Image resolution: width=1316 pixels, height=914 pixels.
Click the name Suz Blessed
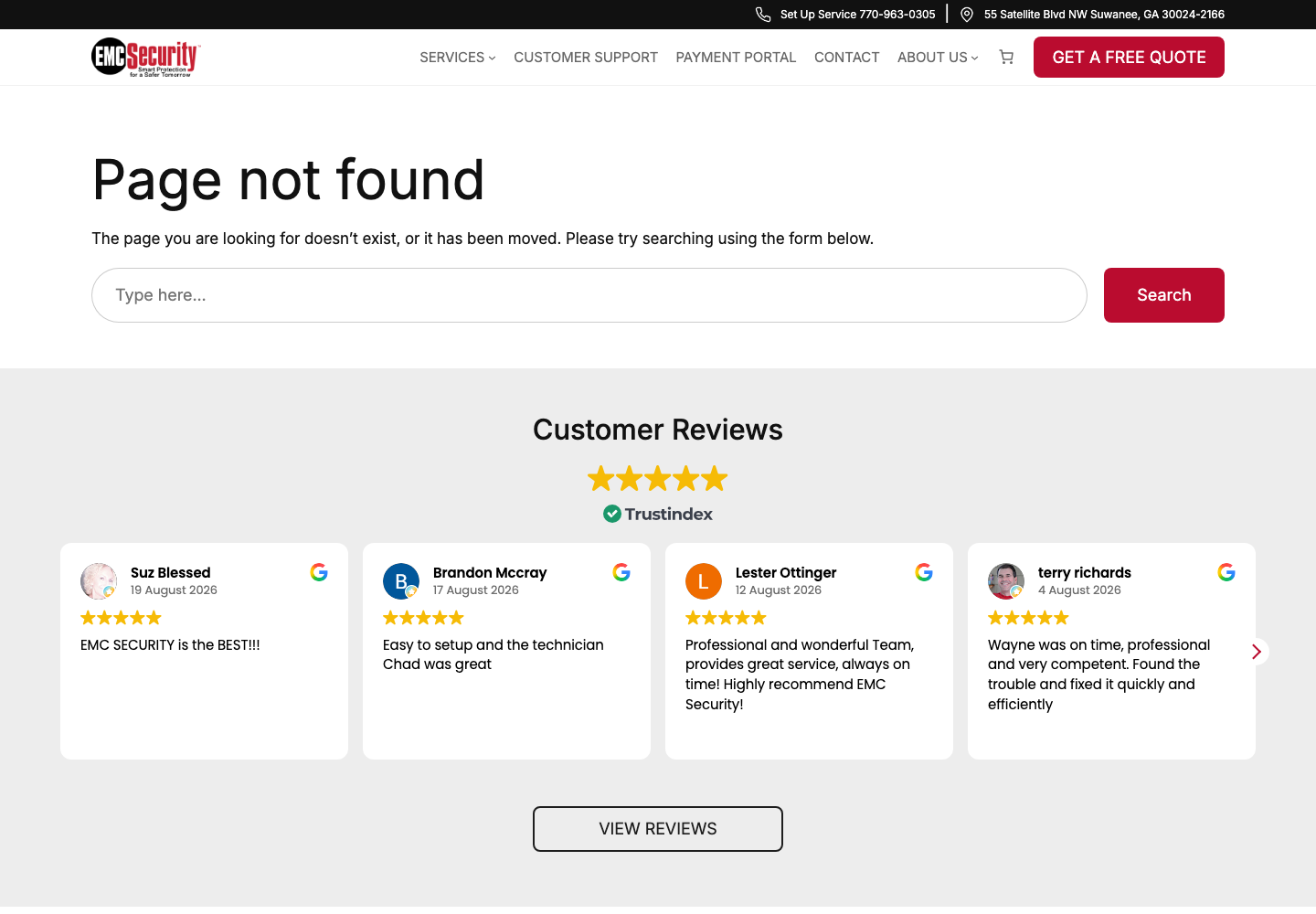(170, 572)
